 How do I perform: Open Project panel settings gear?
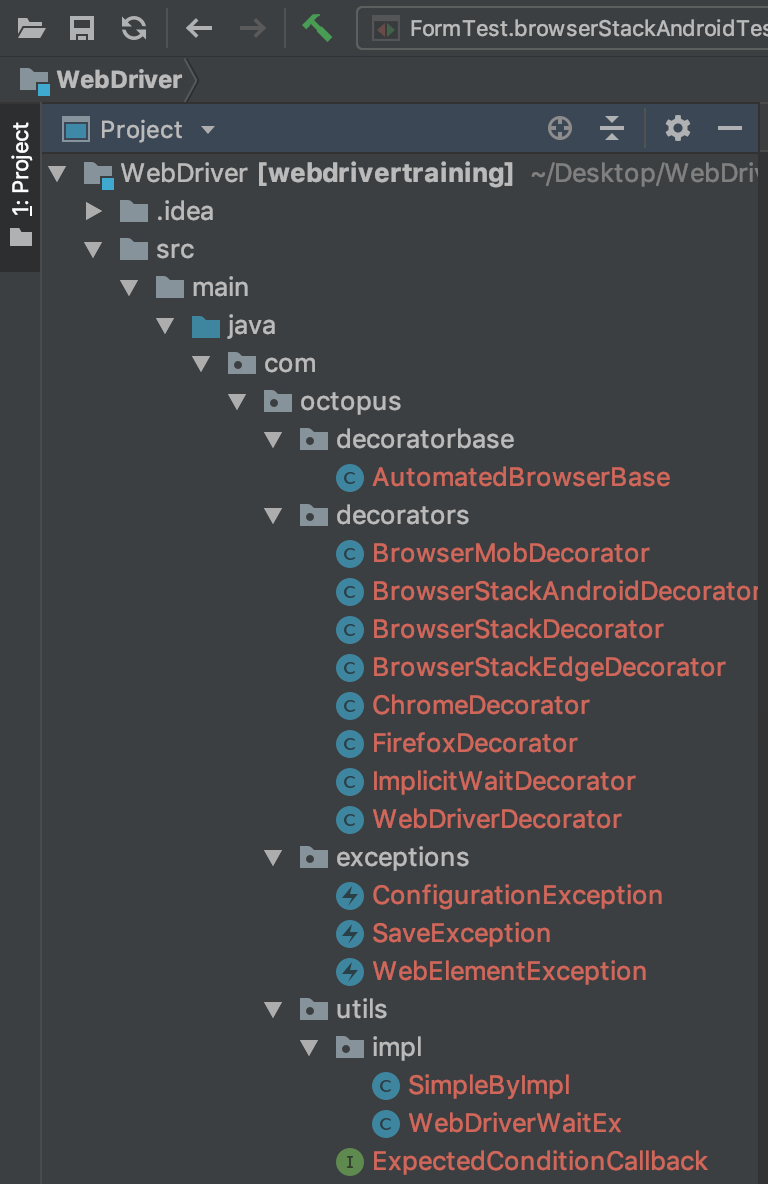coord(678,129)
